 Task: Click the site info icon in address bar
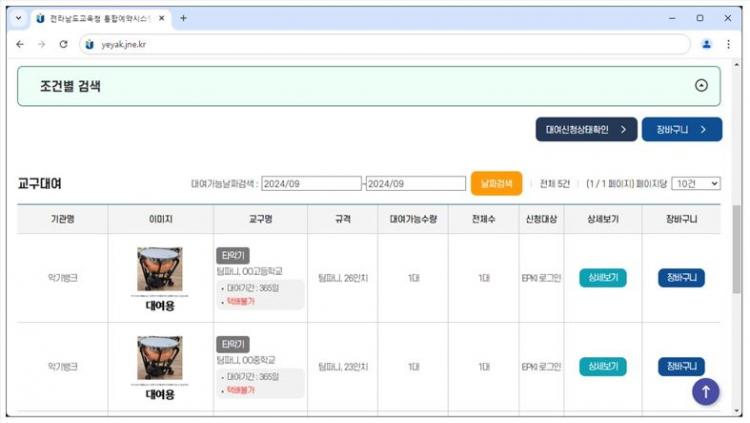click(89, 44)
